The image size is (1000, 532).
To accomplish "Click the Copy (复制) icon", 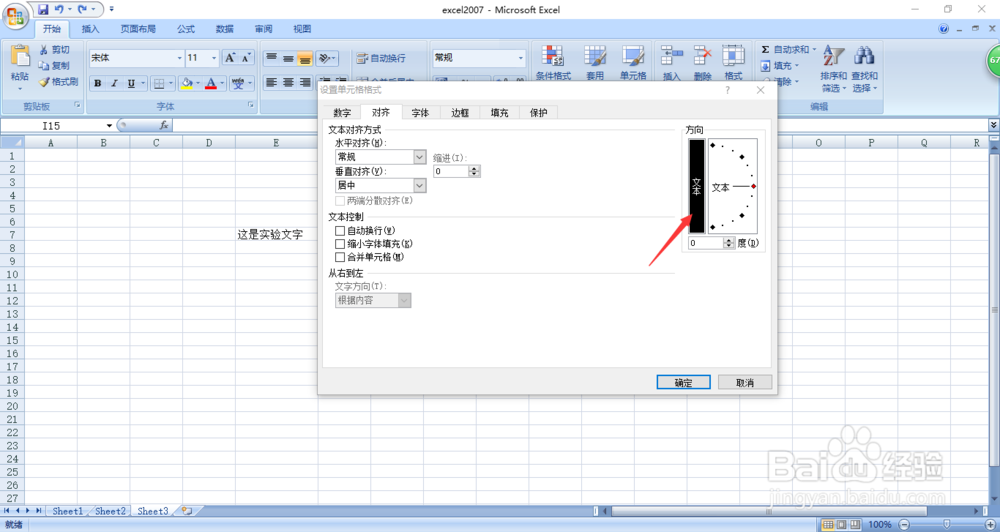I will pos(44,66).
